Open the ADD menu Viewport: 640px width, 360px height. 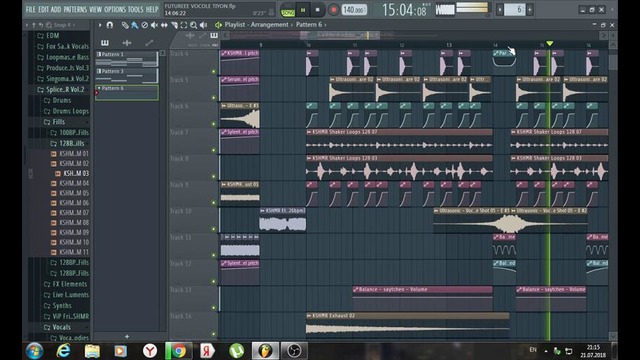pos(56,9)
